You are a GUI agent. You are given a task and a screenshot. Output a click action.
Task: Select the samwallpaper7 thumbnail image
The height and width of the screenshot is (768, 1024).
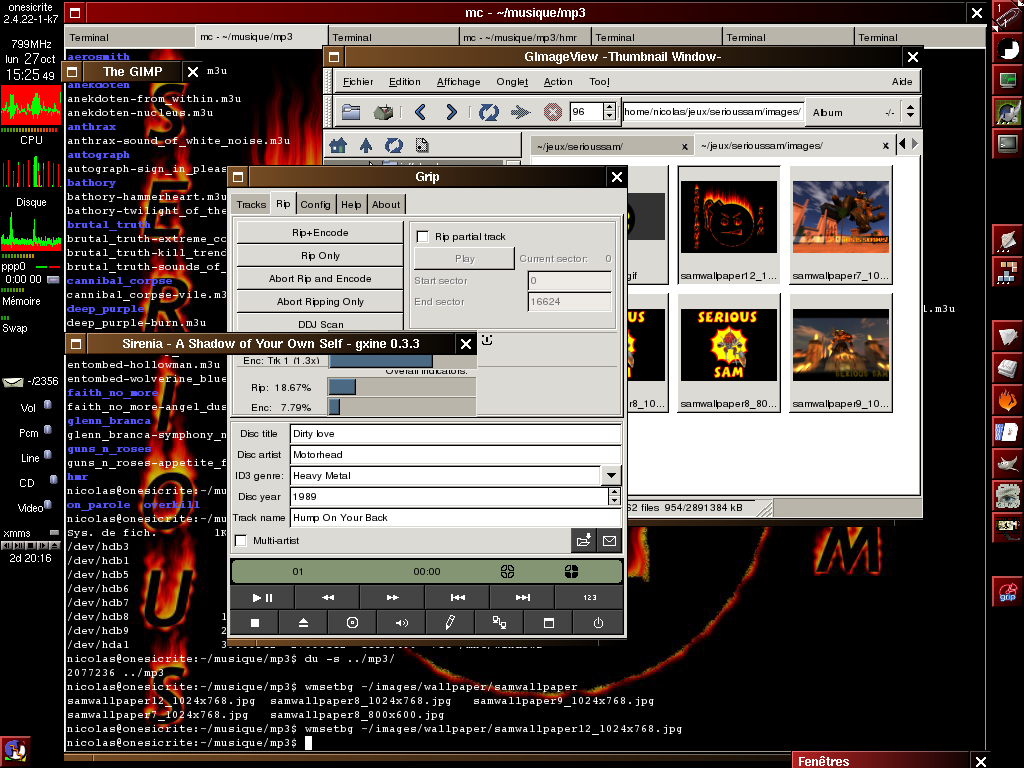click(840, 216)
